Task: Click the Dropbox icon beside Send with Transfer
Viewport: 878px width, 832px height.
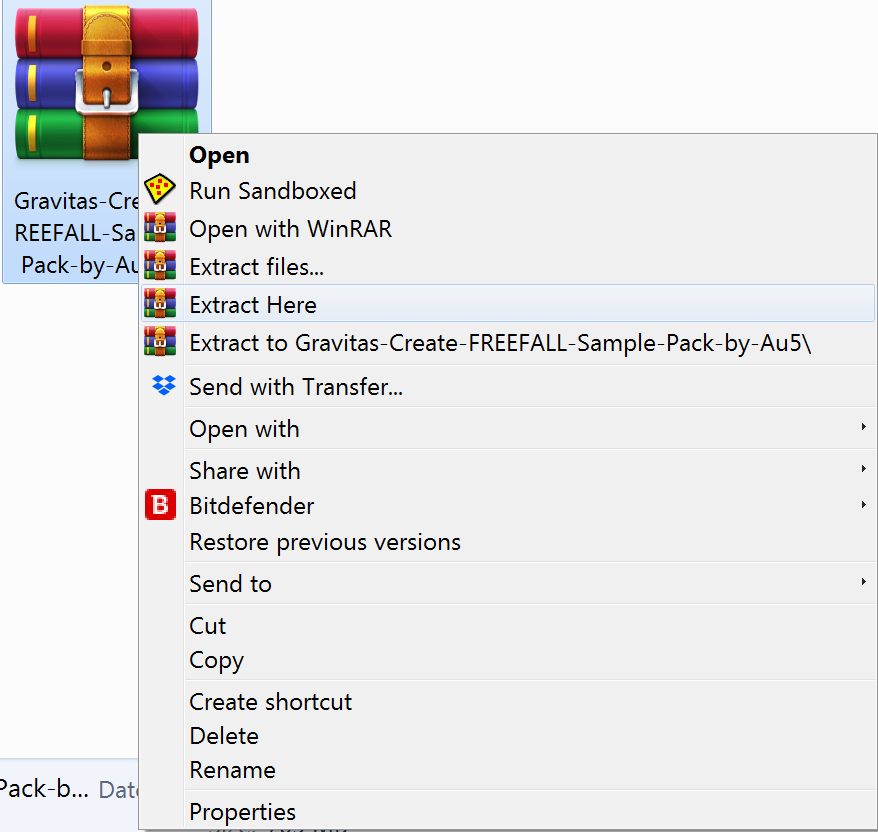Action: coord(164,385)
